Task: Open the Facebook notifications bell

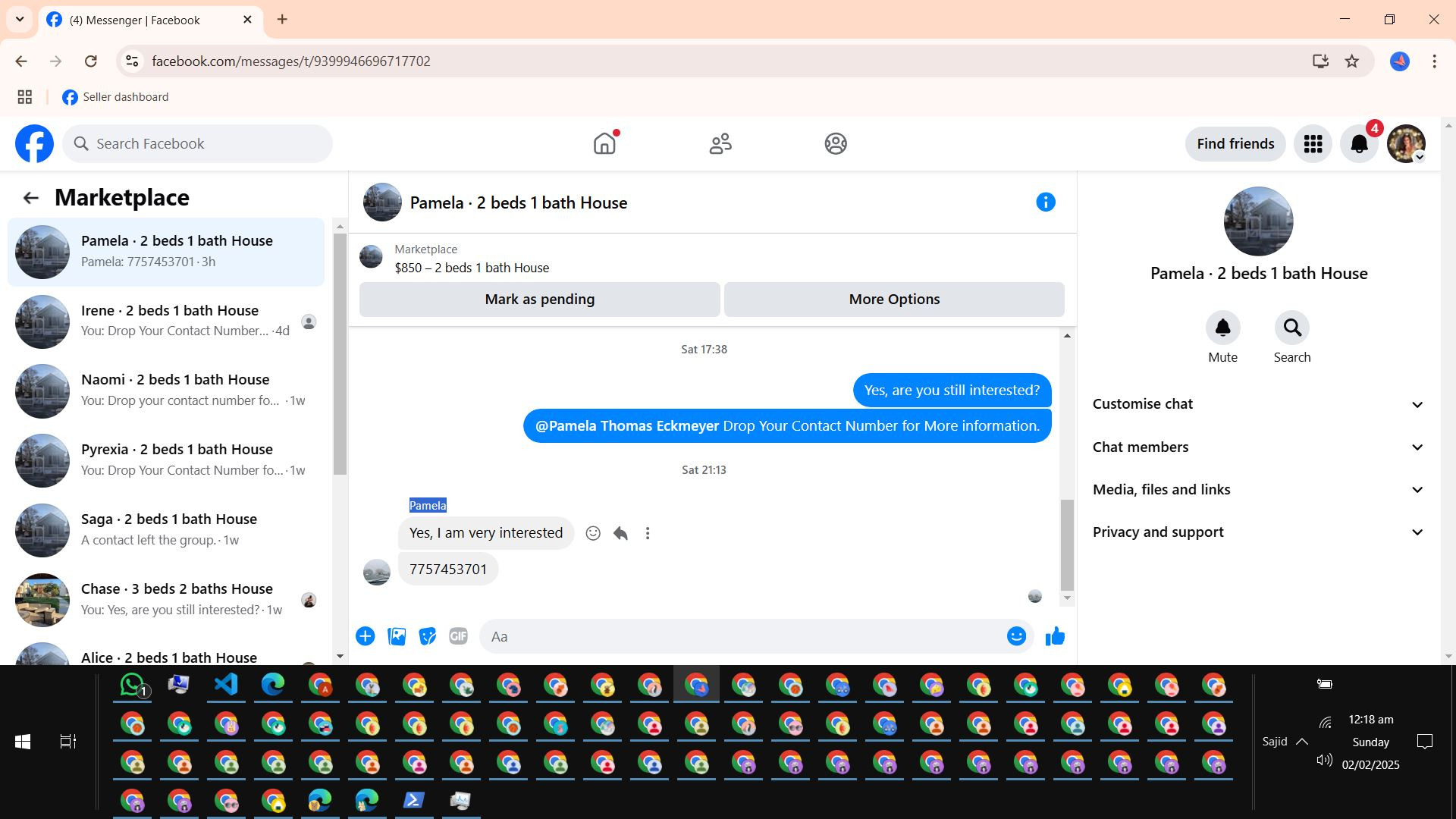Action: tap(1359, 144)
